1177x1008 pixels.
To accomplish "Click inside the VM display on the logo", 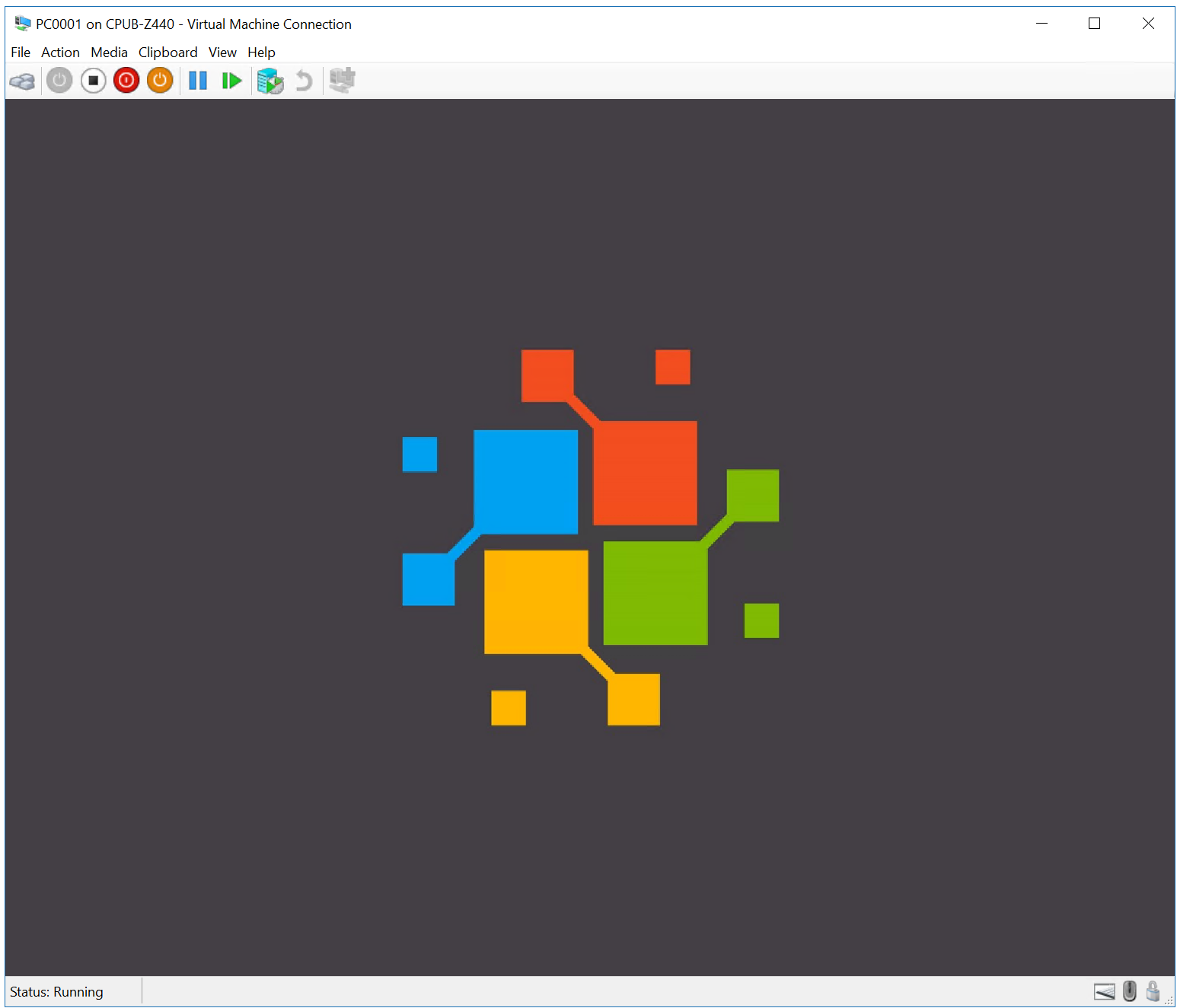I will click(x=590, y=537).
